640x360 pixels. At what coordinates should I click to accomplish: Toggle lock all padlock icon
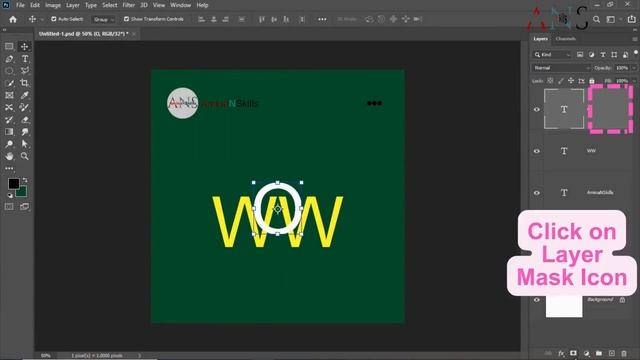[592, 81]
